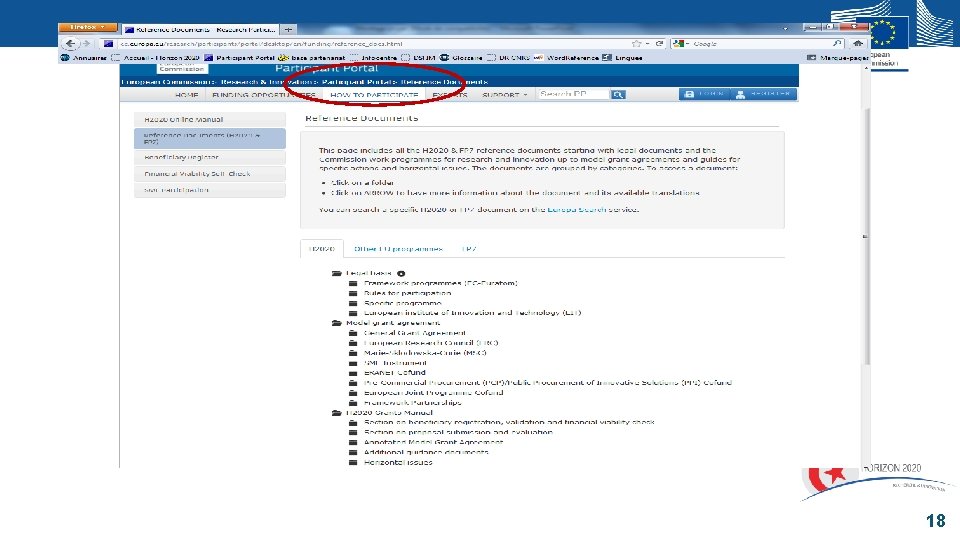Click folder icon of Horizontal issues

pyautogui.click(x=353, y=462)
